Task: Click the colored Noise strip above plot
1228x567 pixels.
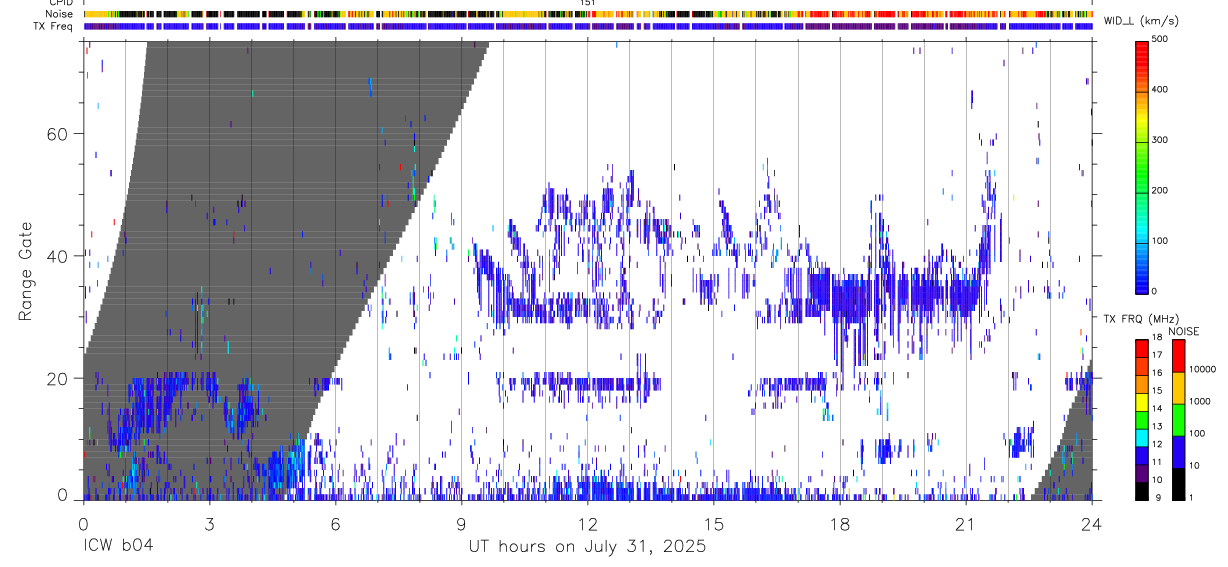Action: click(x=587, y=14)
